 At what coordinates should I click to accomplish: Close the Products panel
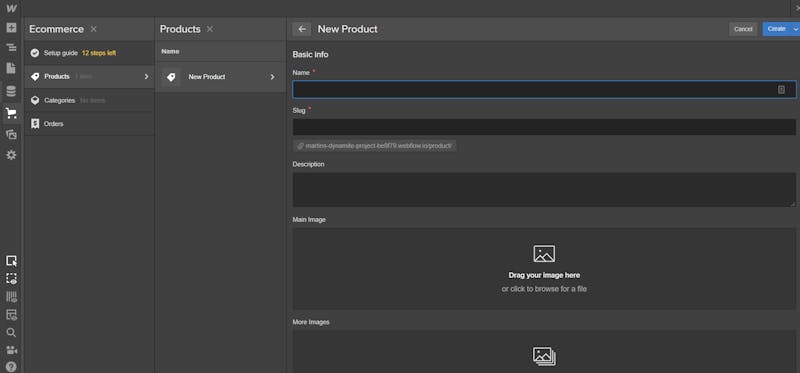click(210, 29)
